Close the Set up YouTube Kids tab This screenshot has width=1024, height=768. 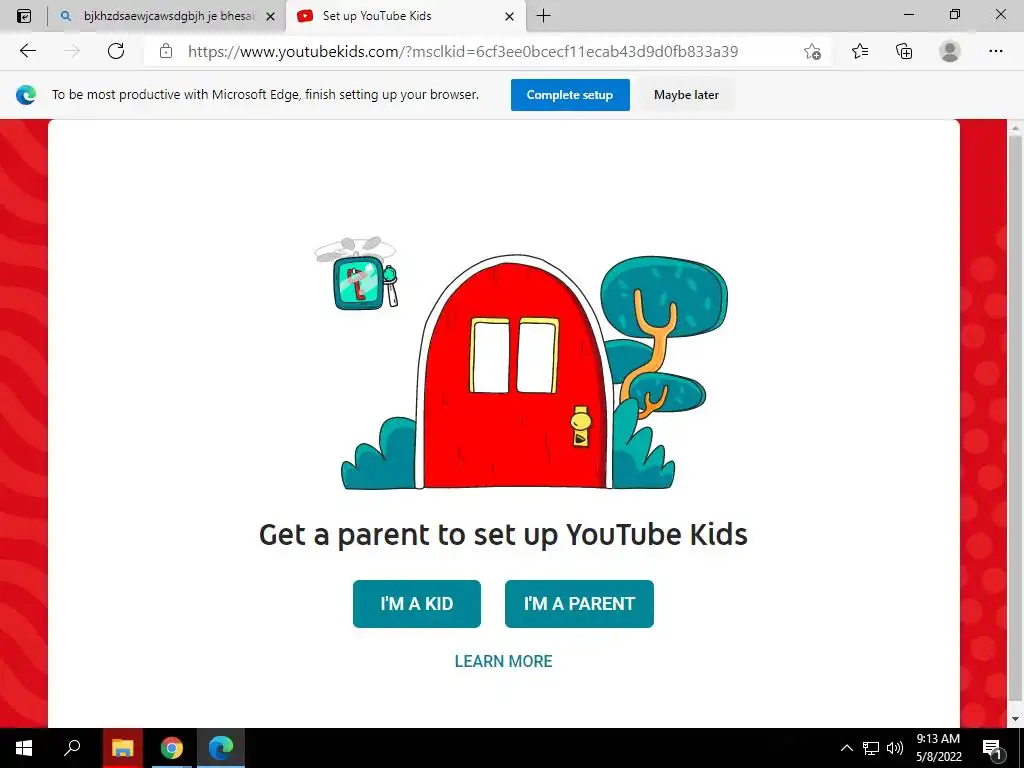(x=509, y=16)
